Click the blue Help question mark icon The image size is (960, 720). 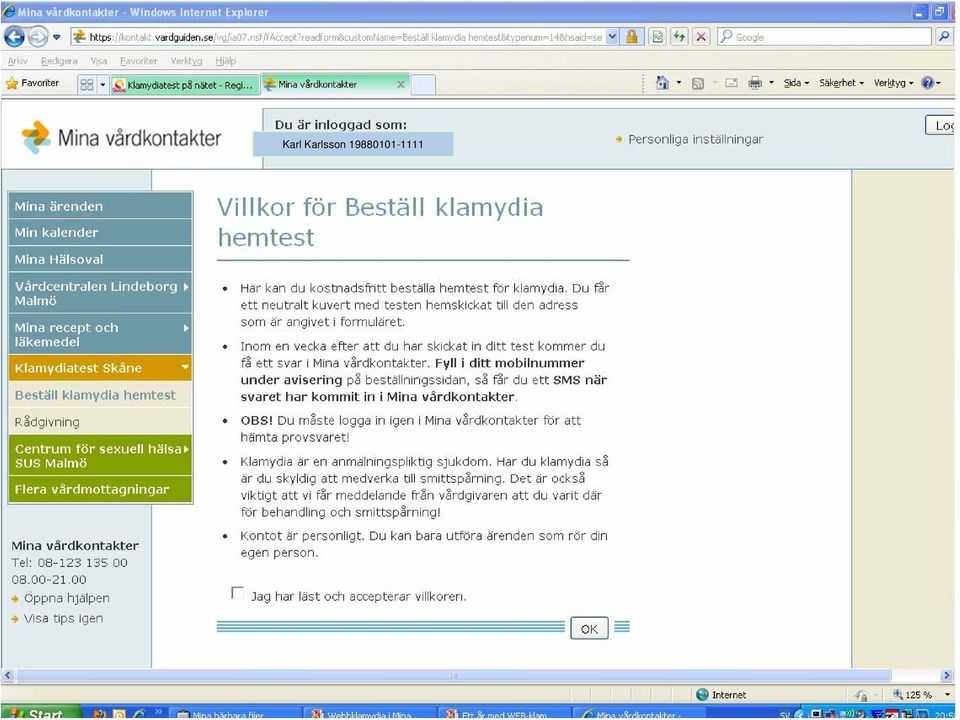[928, 83]
